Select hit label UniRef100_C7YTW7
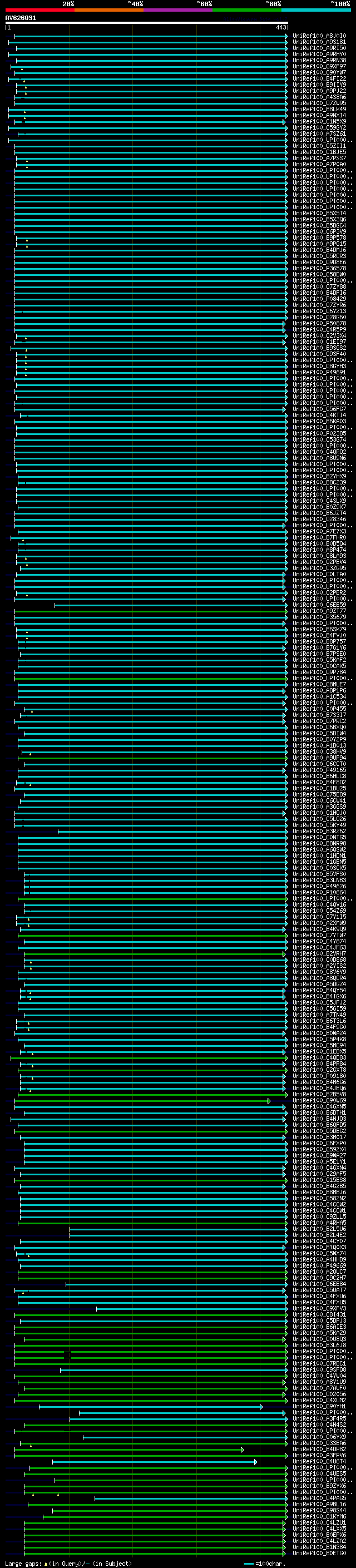Viewport: 356px width, 1568px height. click(x=319, y=936)
